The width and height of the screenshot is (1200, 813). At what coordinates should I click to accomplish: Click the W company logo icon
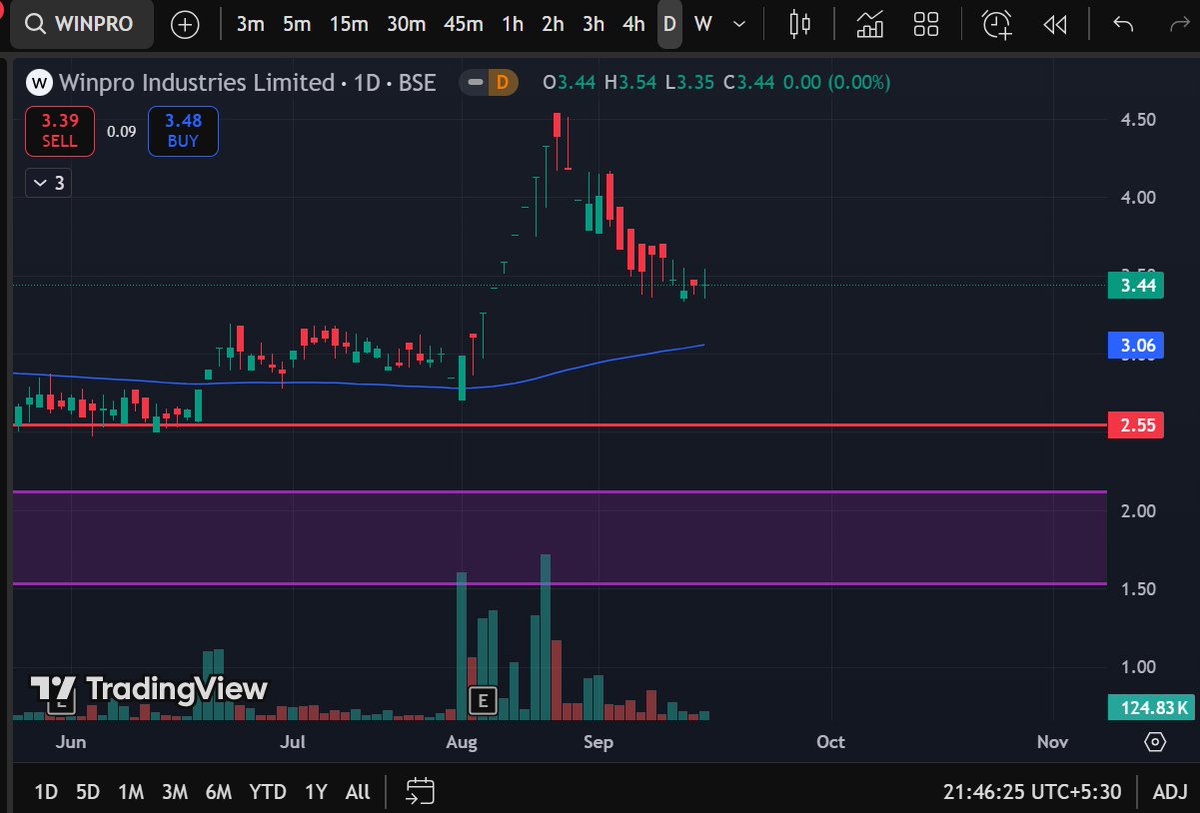click(39, 82)
